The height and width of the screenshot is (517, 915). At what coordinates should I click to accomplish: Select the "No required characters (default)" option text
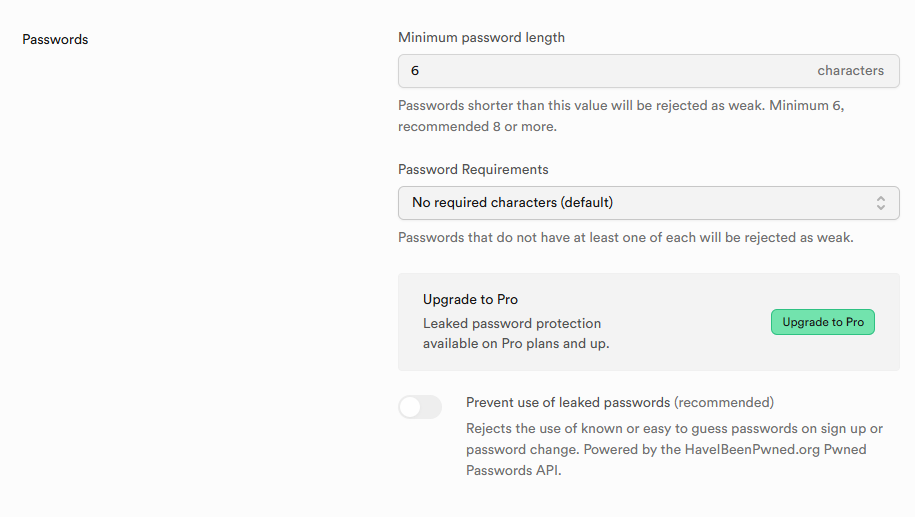coord(512,203)
